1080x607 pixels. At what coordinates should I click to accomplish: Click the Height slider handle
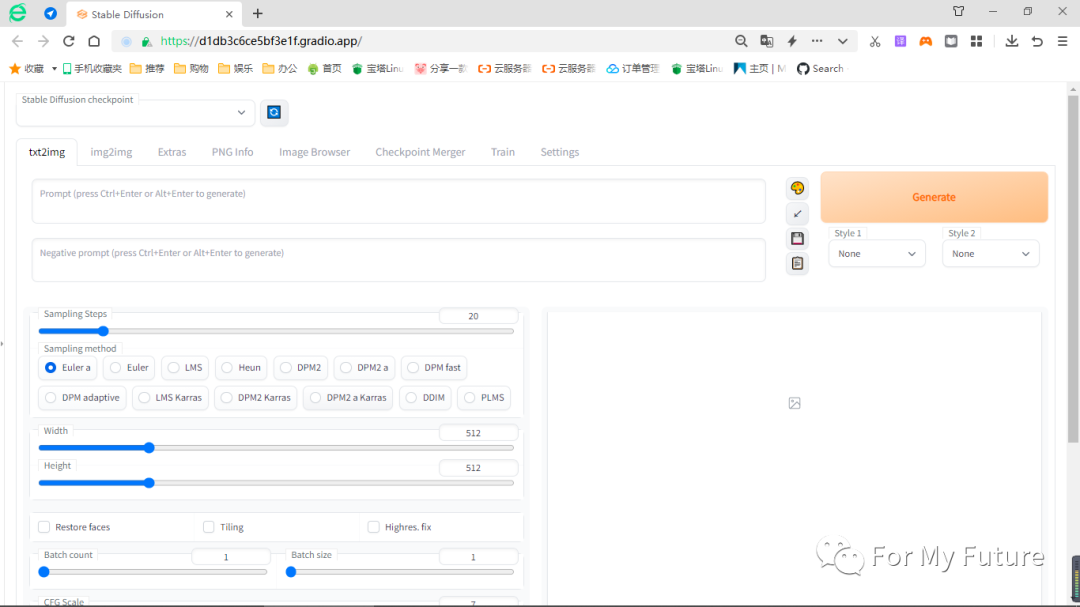[149, 483]
